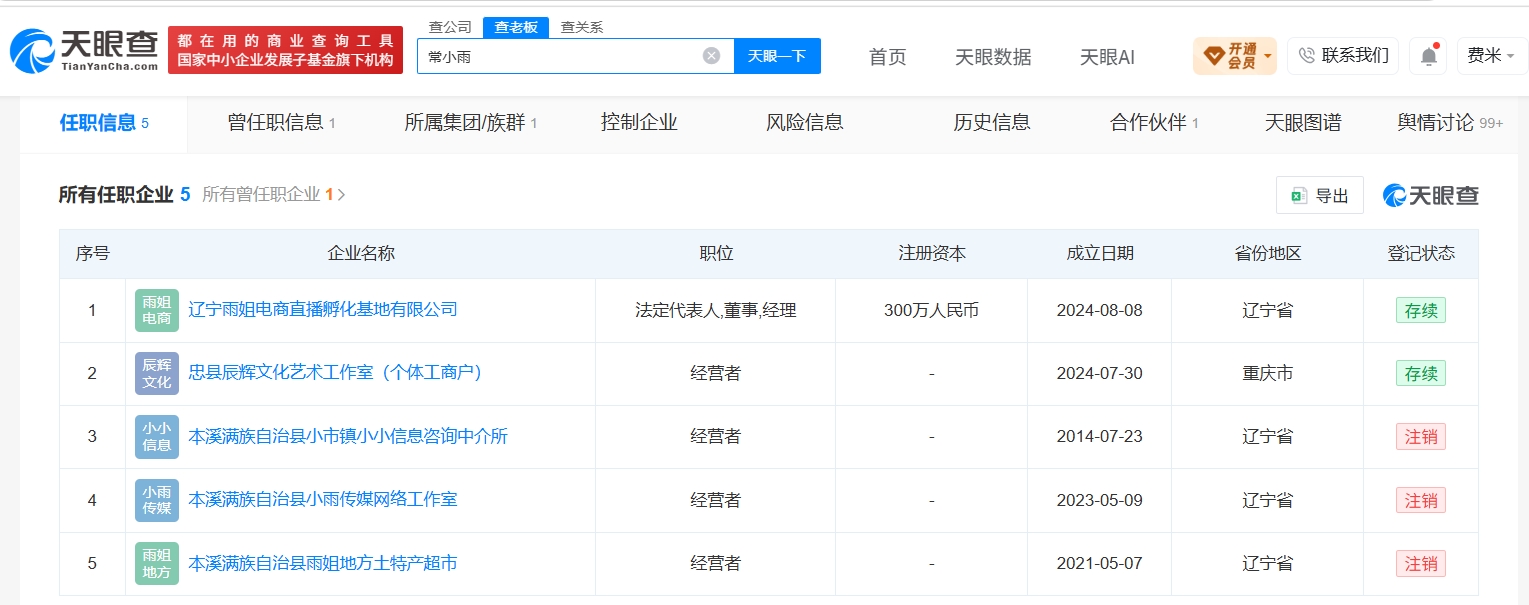Viewport: 1529px width, 605px height.
Task: Open 本溪满族自治县小市镇小小信息咨询中介所 link
Action: coord(348,436)
